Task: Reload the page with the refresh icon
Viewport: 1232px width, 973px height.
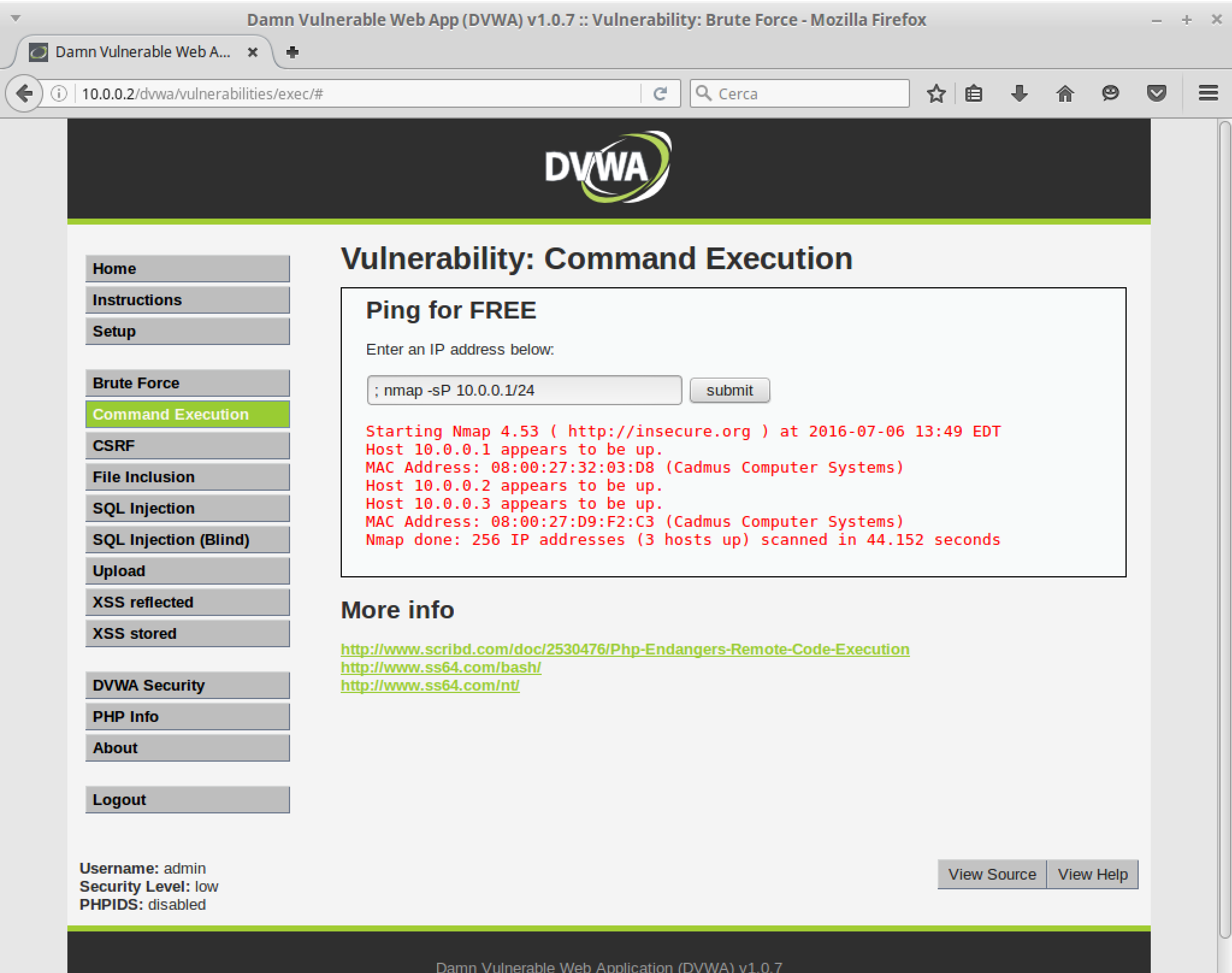Action: [660, 93]
